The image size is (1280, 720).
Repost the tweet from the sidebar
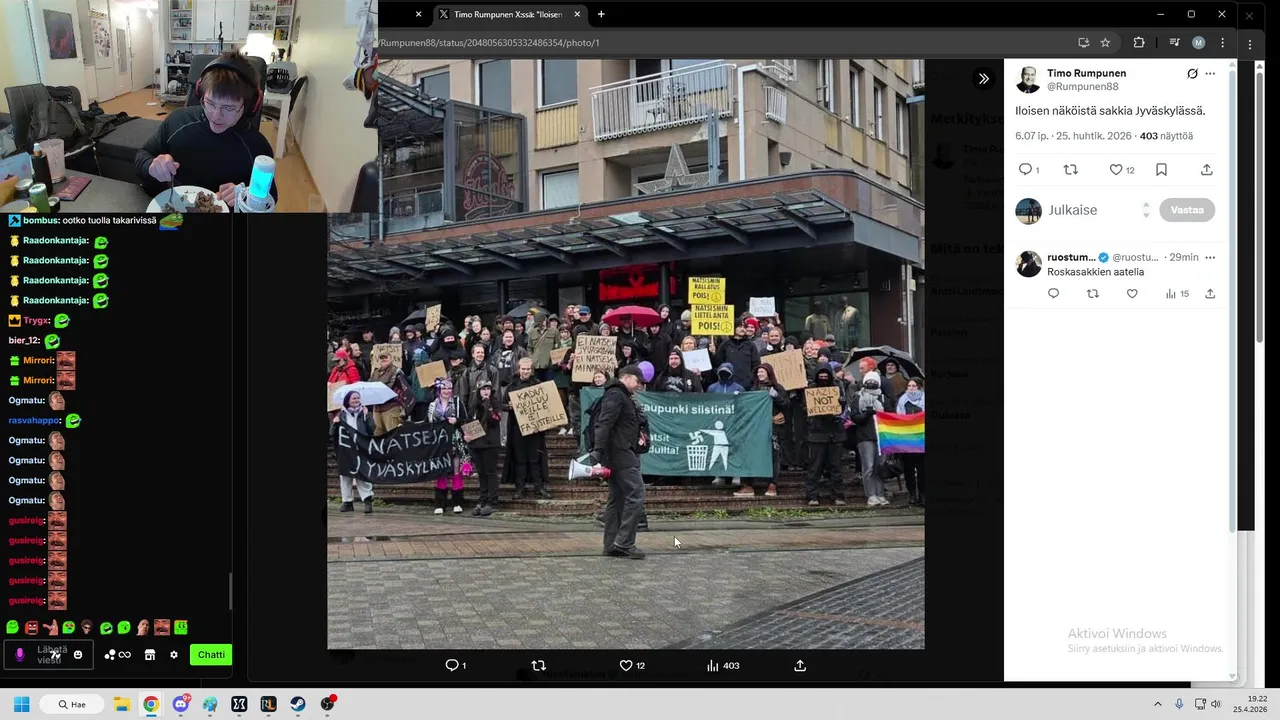pyautogui.click(x=1071, y=170)
